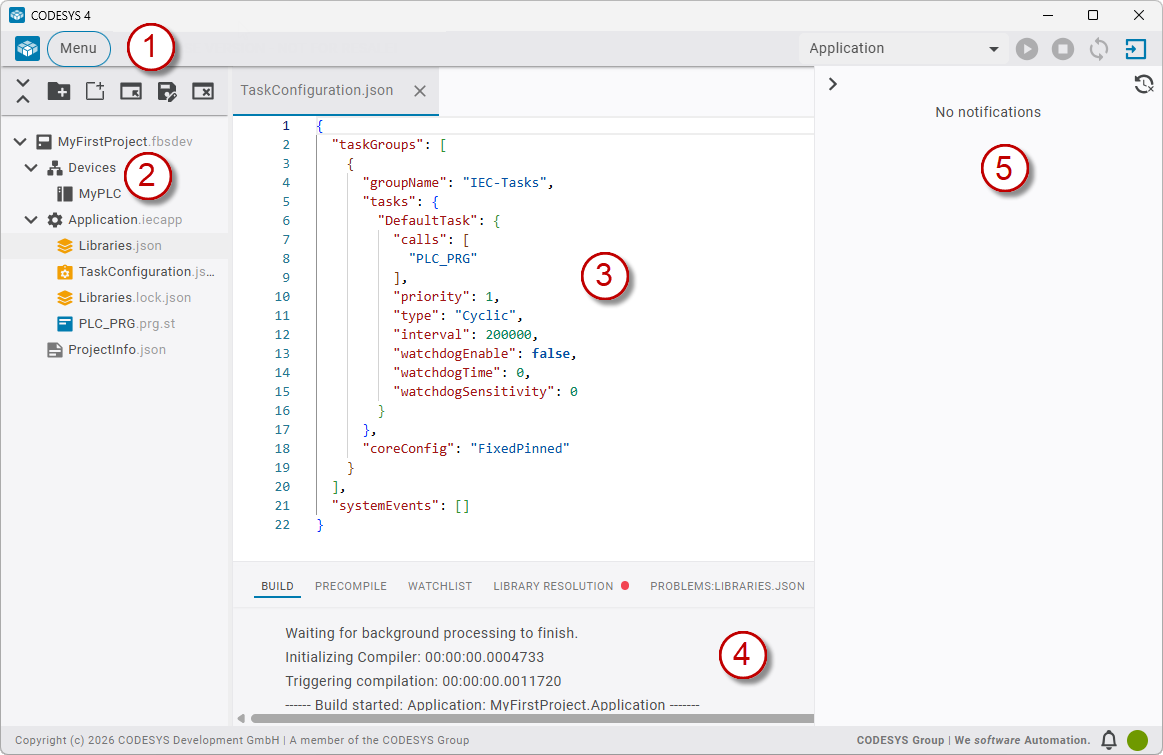Viewport: 1163px width, 755px height.
Task: Click the Application gear icon
Action: pyautogui.click(x=55, y=220)
